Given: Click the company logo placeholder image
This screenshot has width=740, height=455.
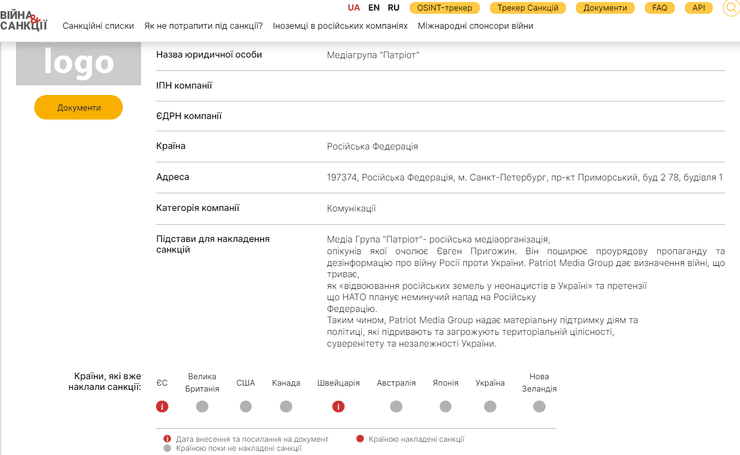Looking at the screenshot, I should pyautogui.click(x=79, y=64).
